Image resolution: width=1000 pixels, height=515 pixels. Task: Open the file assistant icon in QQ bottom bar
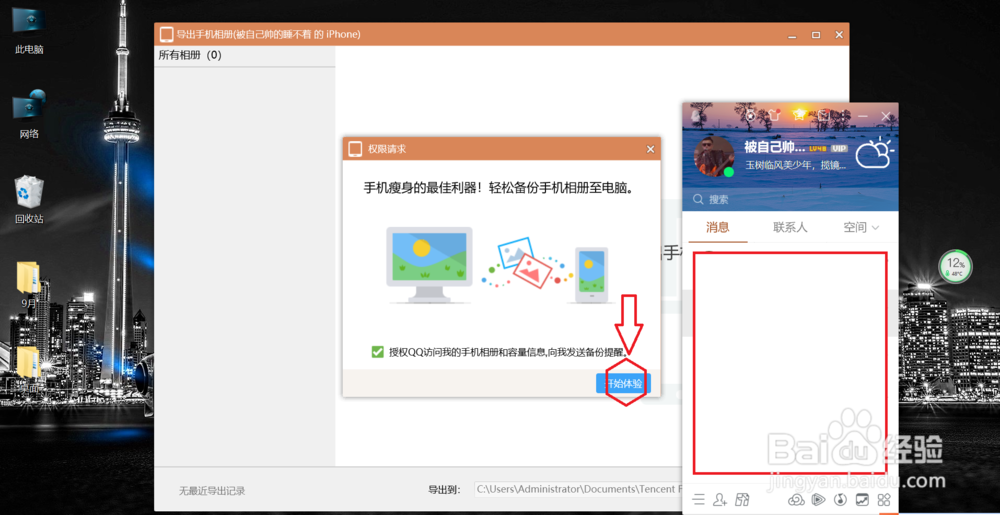(742, 499)
